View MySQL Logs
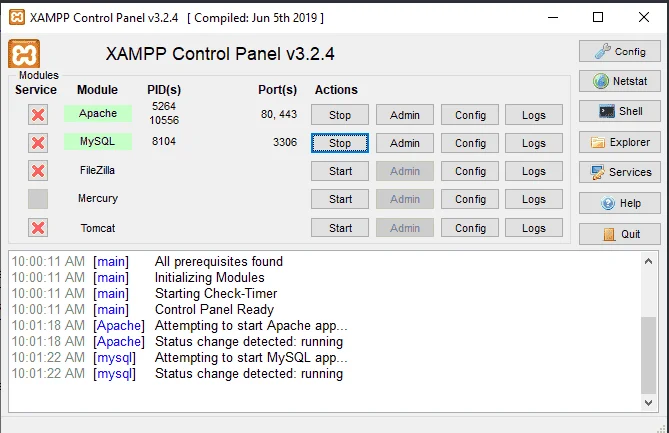Image resolution: width=669 pixels, height=433 pixels. tap(534, 143)
